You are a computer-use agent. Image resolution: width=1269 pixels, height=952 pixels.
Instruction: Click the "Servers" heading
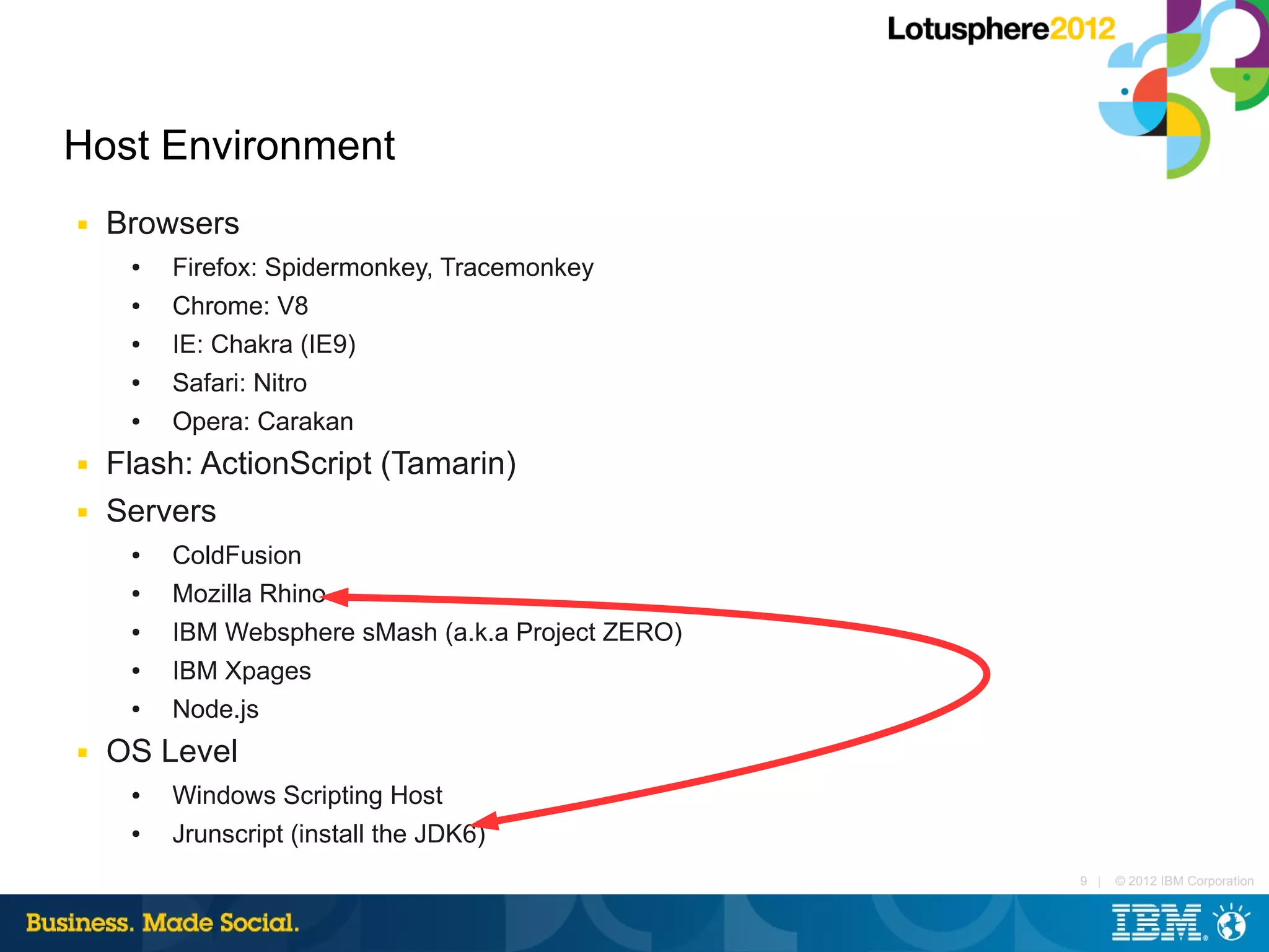161,511
